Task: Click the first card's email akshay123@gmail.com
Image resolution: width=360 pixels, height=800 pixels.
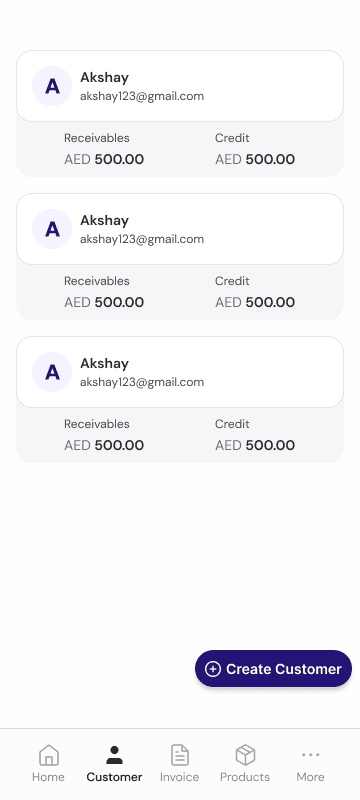Action: [142, 96]
